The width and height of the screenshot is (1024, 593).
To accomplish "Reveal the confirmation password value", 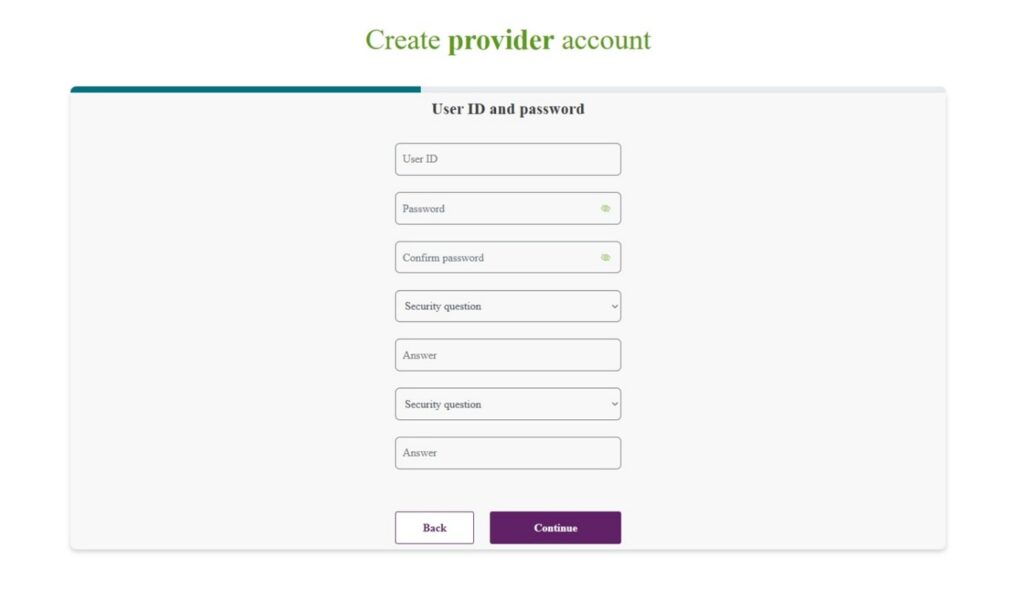I will pyautogui.click(x=605, y=256).
